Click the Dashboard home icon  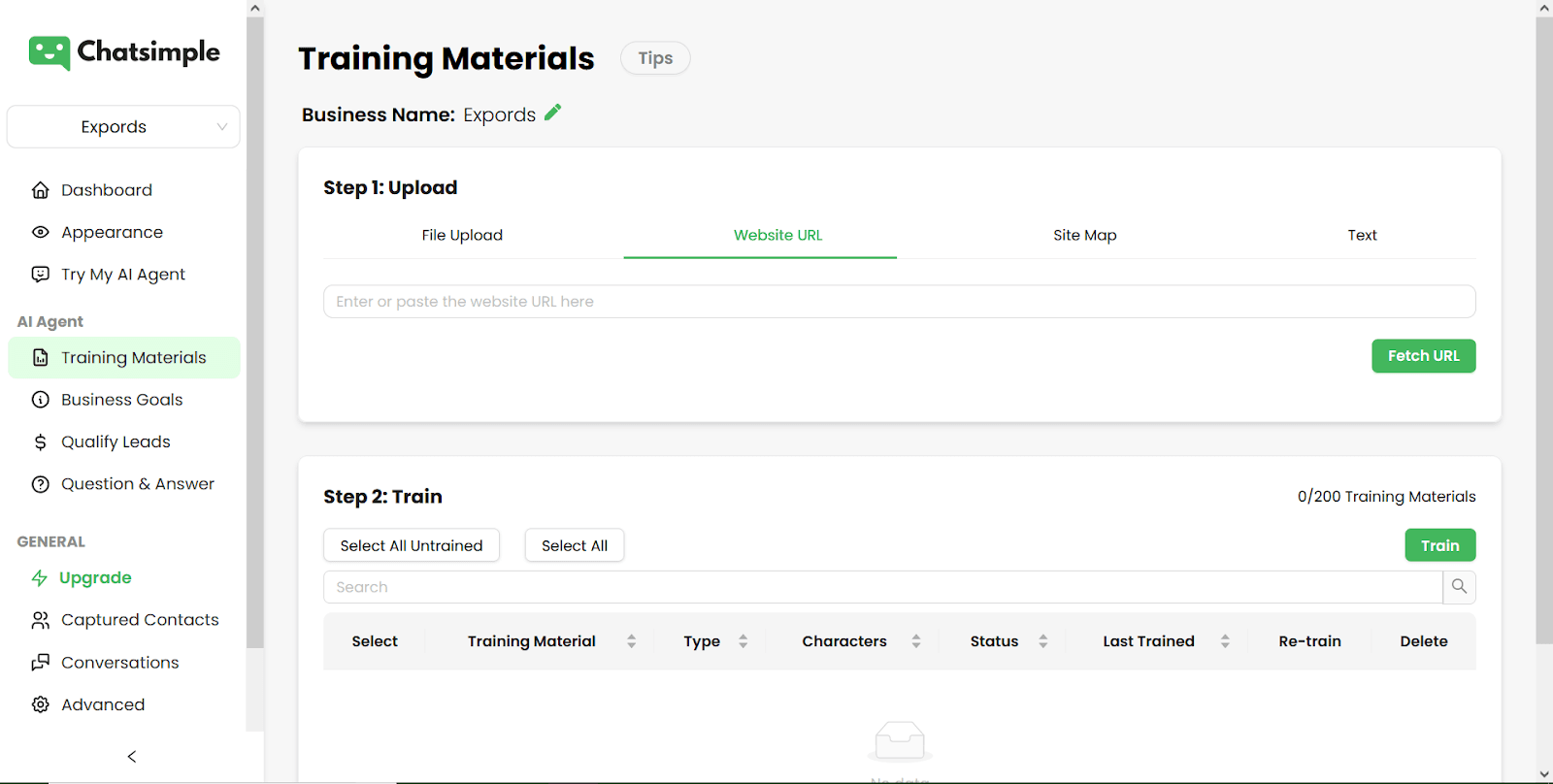tap(40, 190)
